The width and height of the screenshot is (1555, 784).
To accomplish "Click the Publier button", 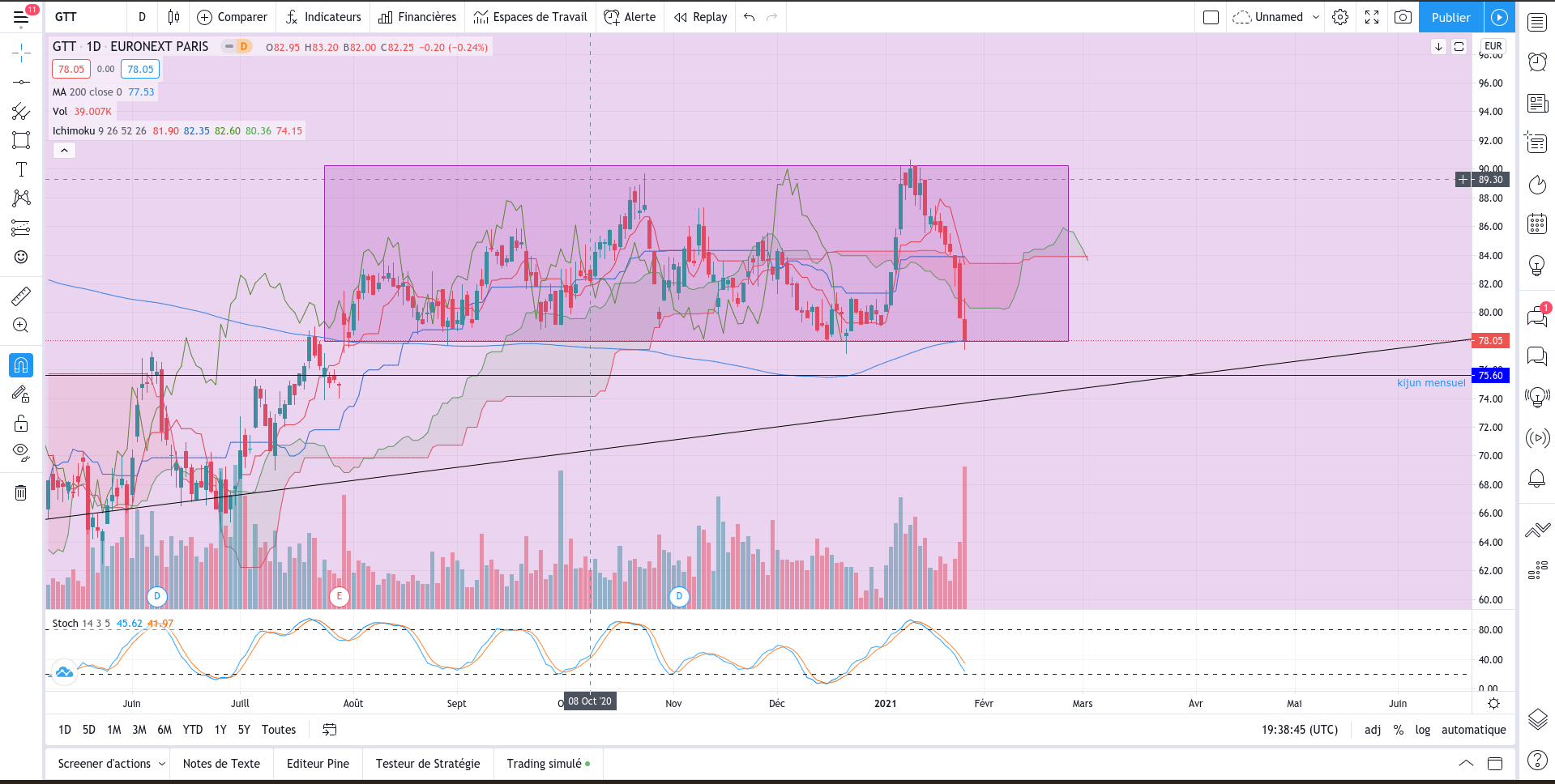I will [1450, 17].
